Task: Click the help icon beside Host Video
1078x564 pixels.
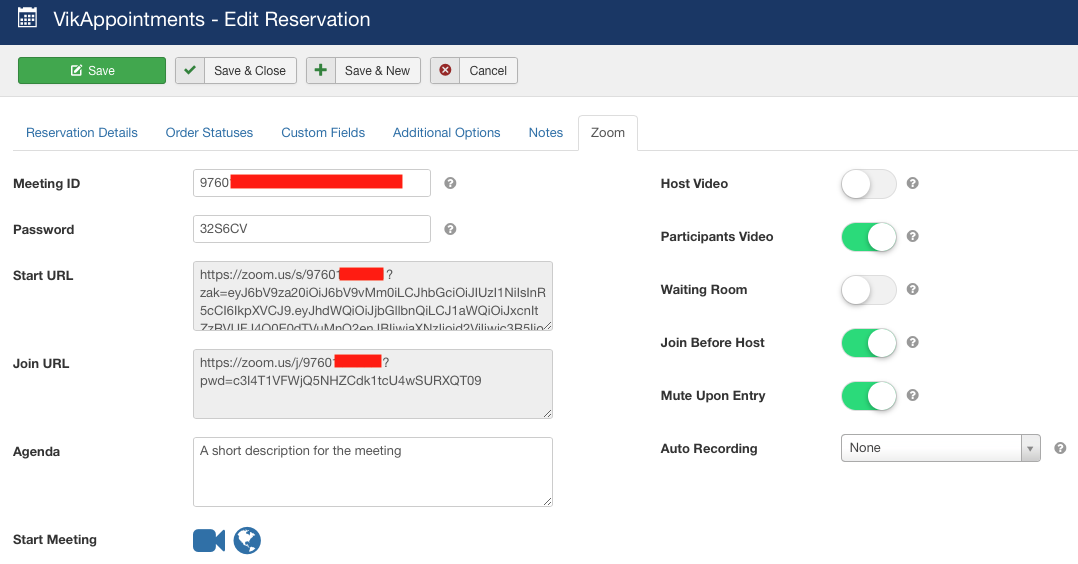Action: click(x=912, y=184)
